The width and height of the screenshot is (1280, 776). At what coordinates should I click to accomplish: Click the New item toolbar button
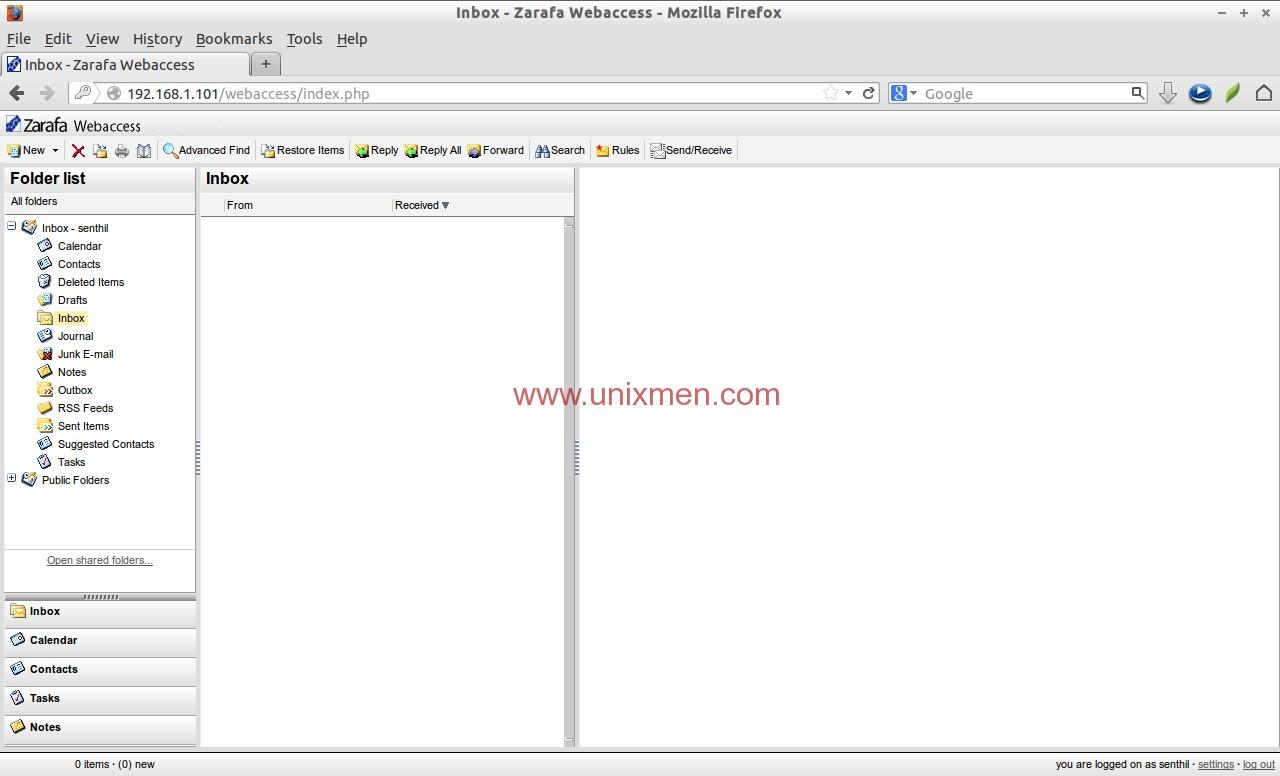click(26, 151)
